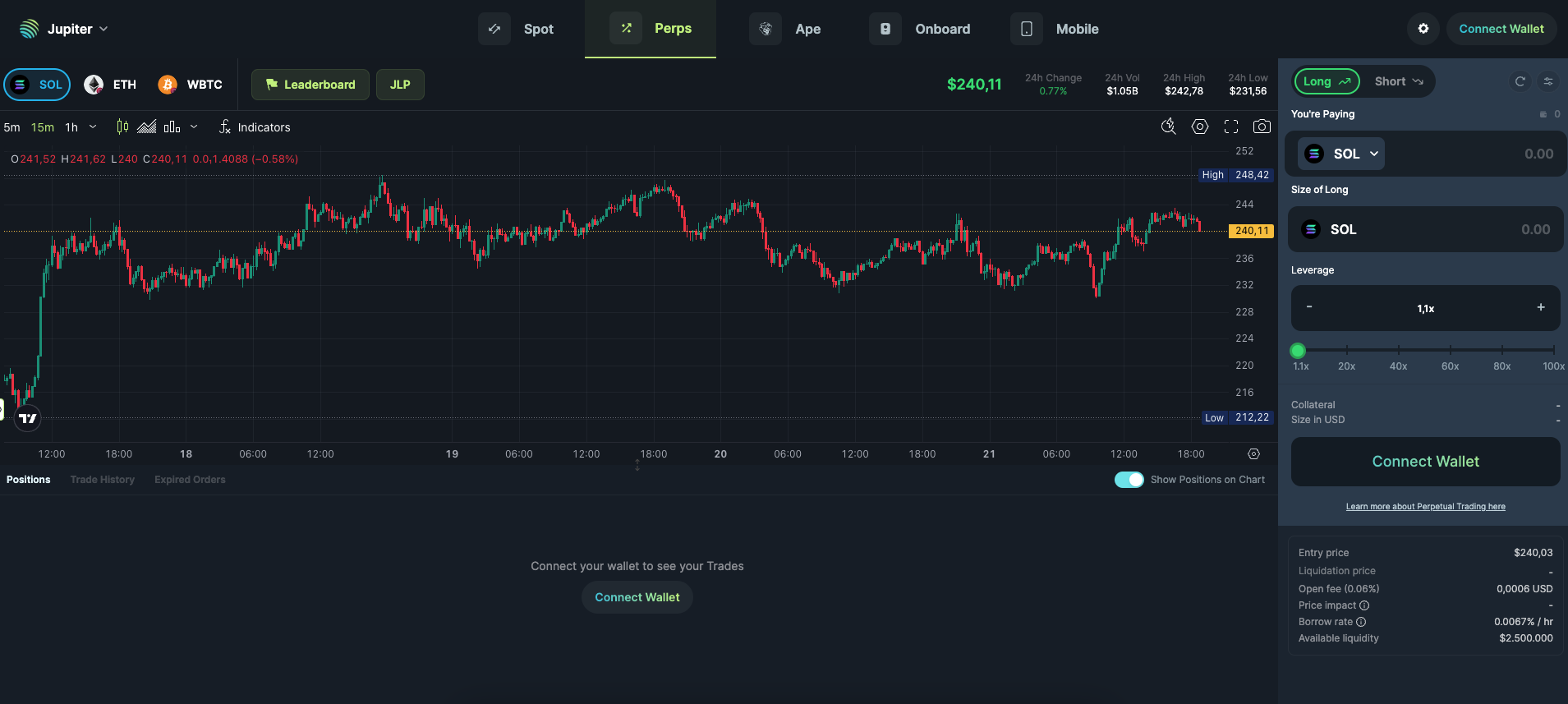This screenshot has height=704, width=1568.
Task: Click the Ape icon in navigation
Action: (766, 29)
